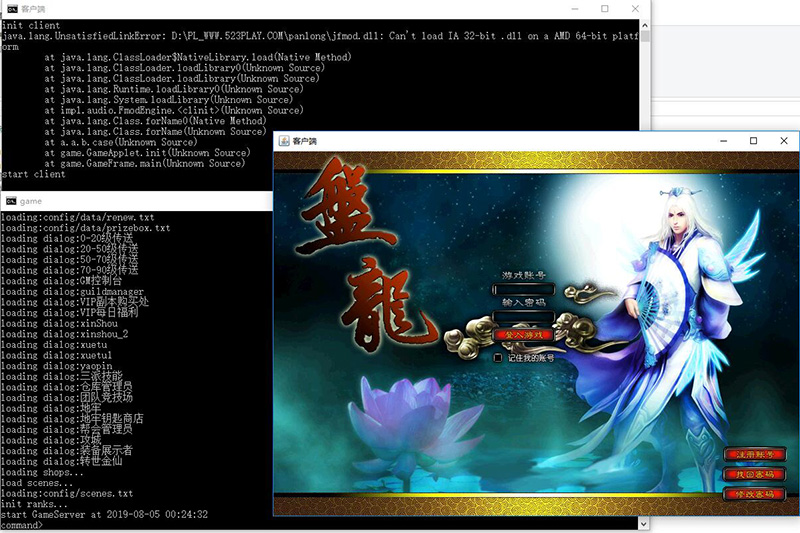Click the top console's vertical scrollbar thumb
Image resolution: width=800 pixels, height=533 pixels.
point(645,36)
